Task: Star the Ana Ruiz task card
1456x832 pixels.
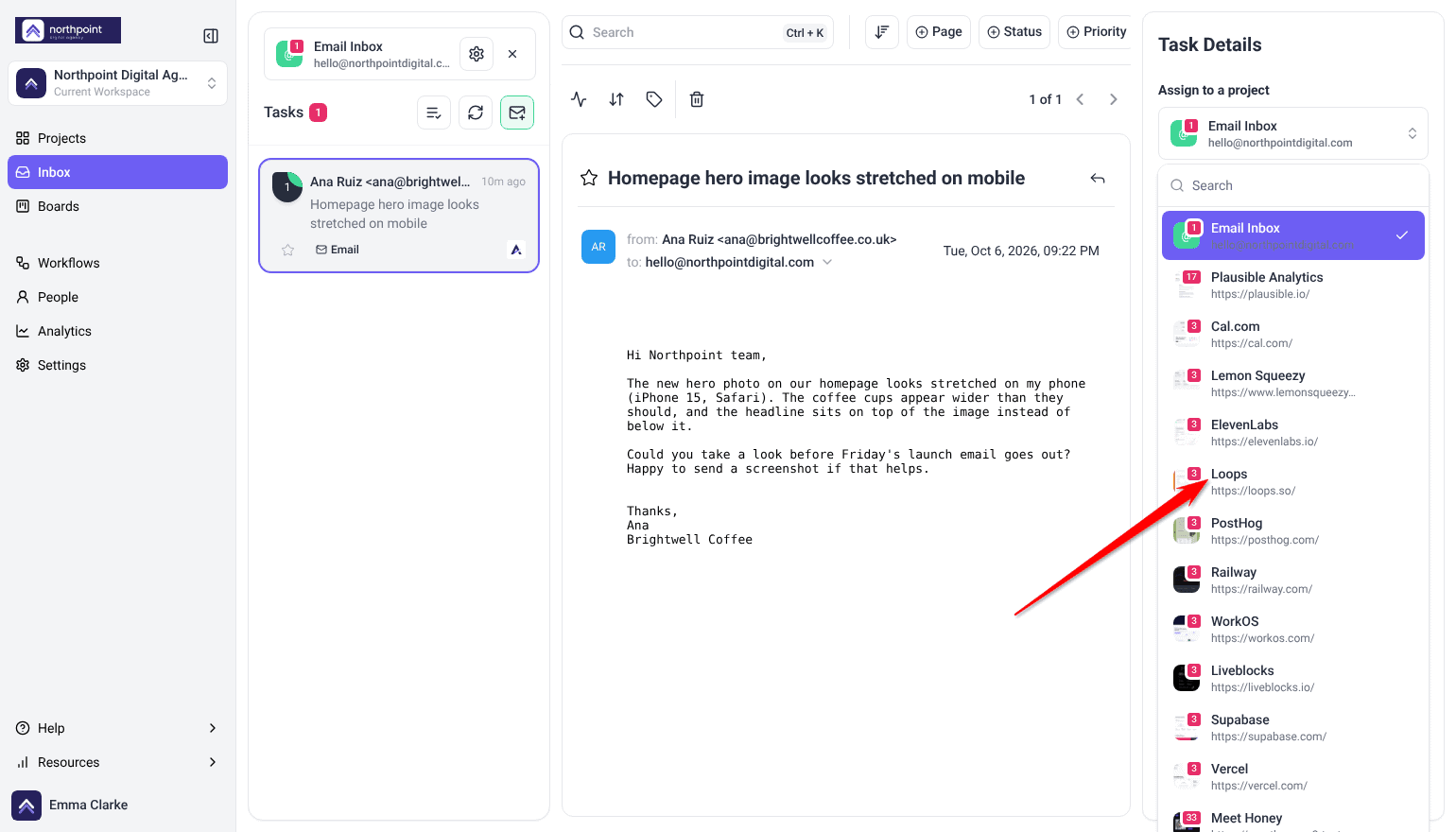Action: click(x=288, y=250)
